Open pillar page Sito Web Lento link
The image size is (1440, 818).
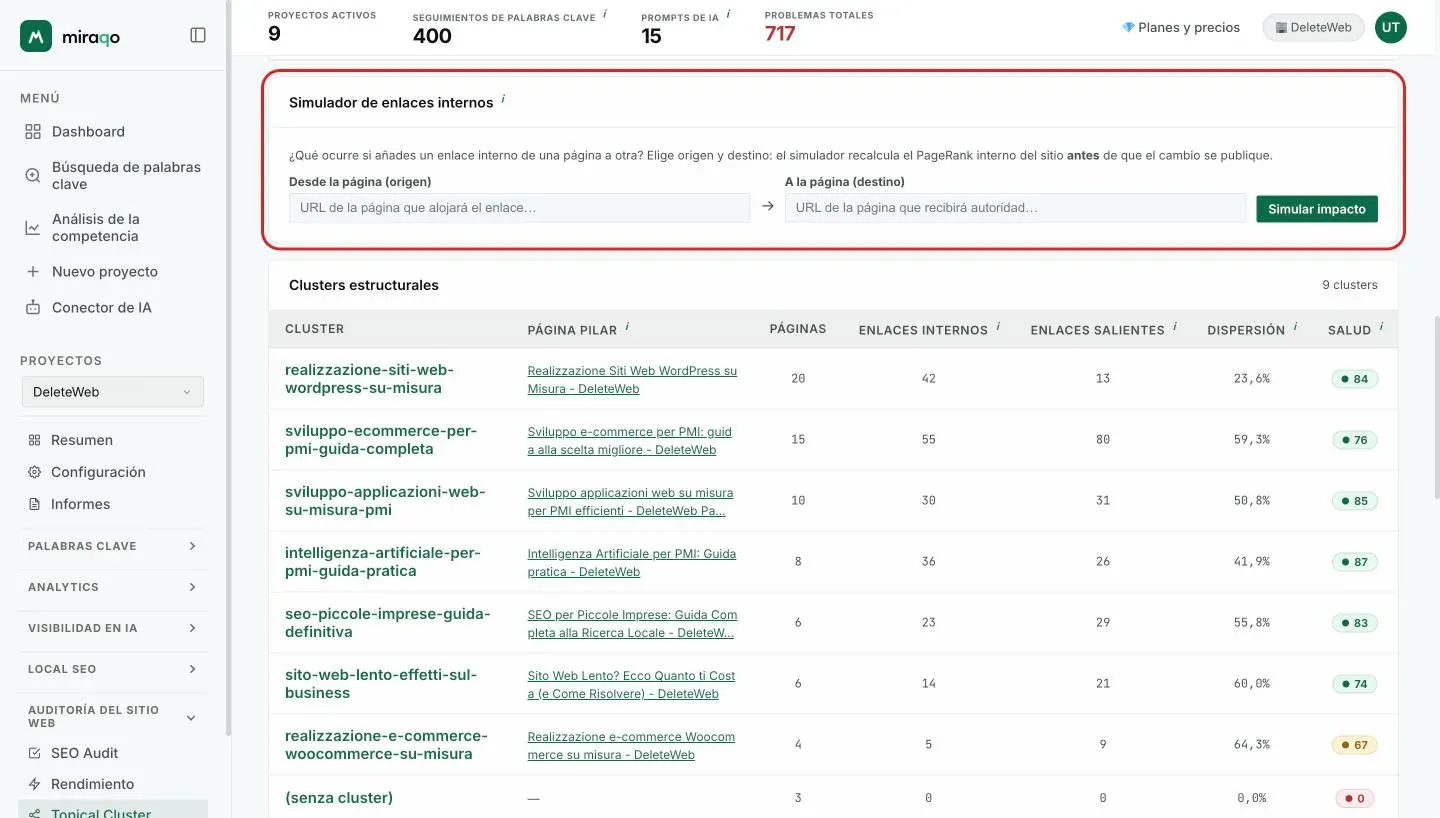point(631,685)
